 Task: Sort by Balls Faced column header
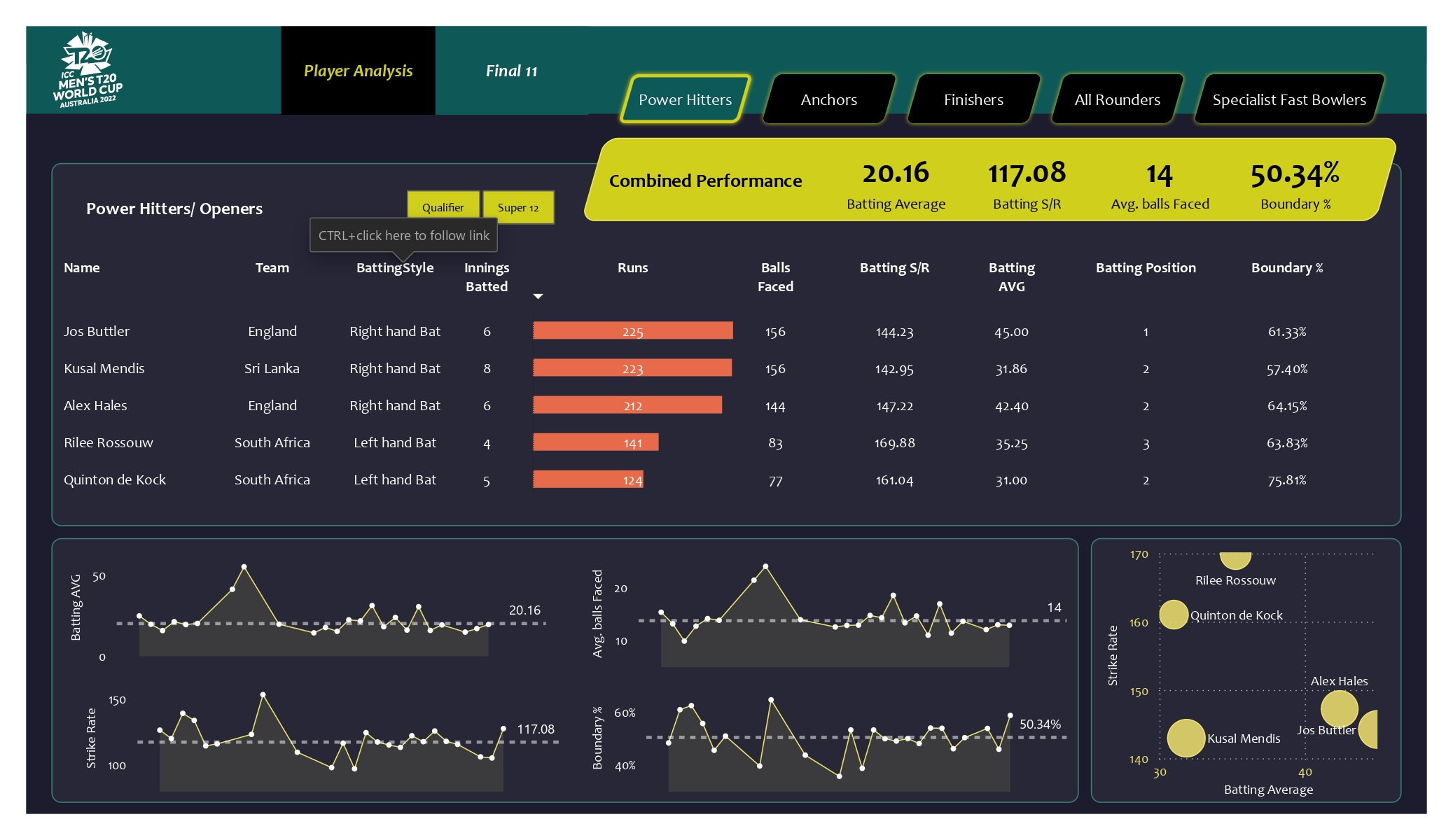coord(775,276)
